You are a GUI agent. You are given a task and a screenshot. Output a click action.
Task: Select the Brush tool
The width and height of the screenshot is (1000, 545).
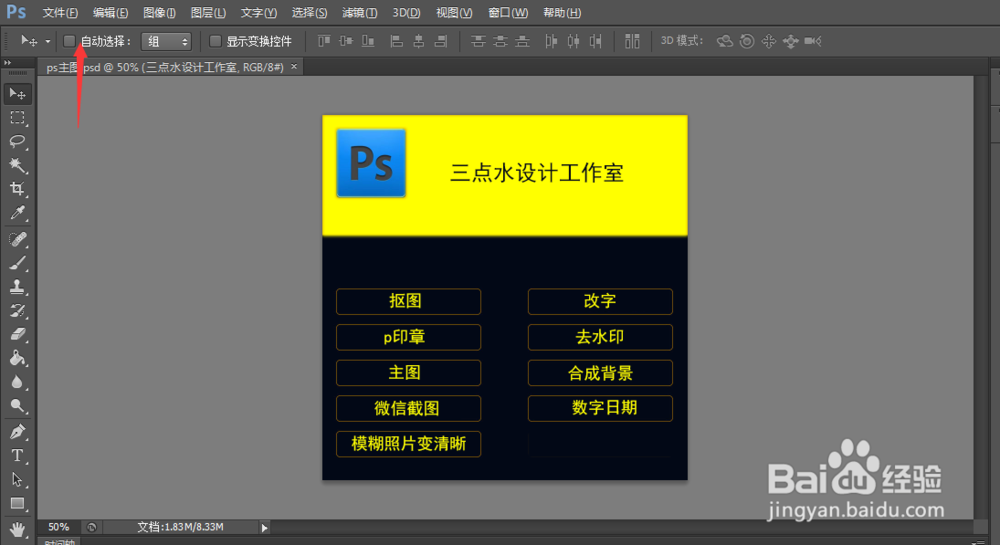(x=17, y=263)
